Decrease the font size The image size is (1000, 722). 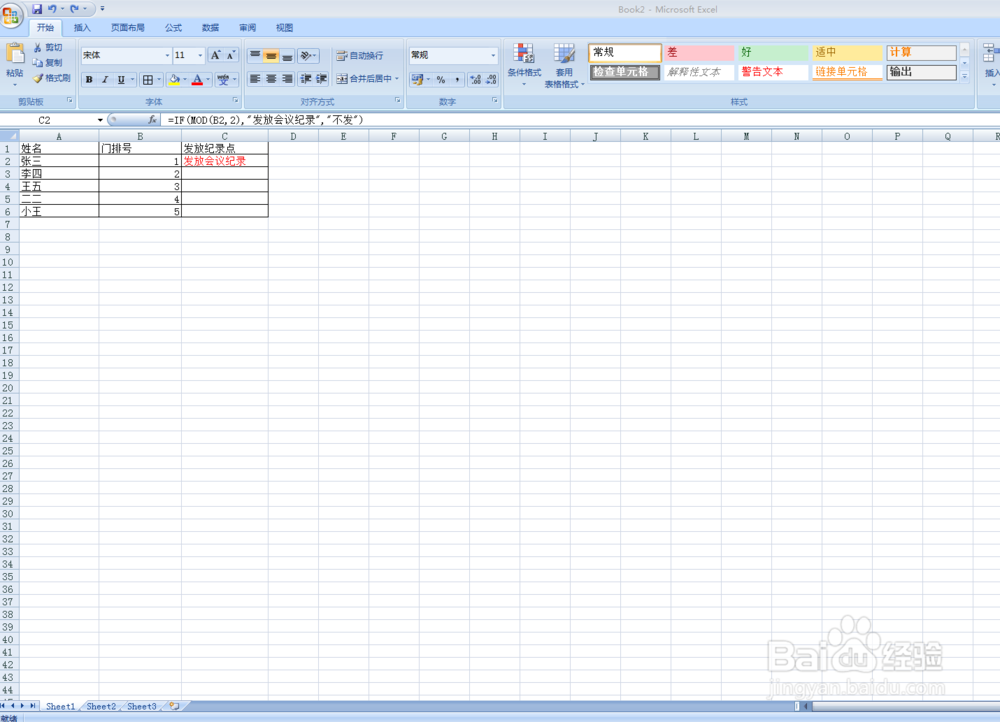click(x=231, y=55)
